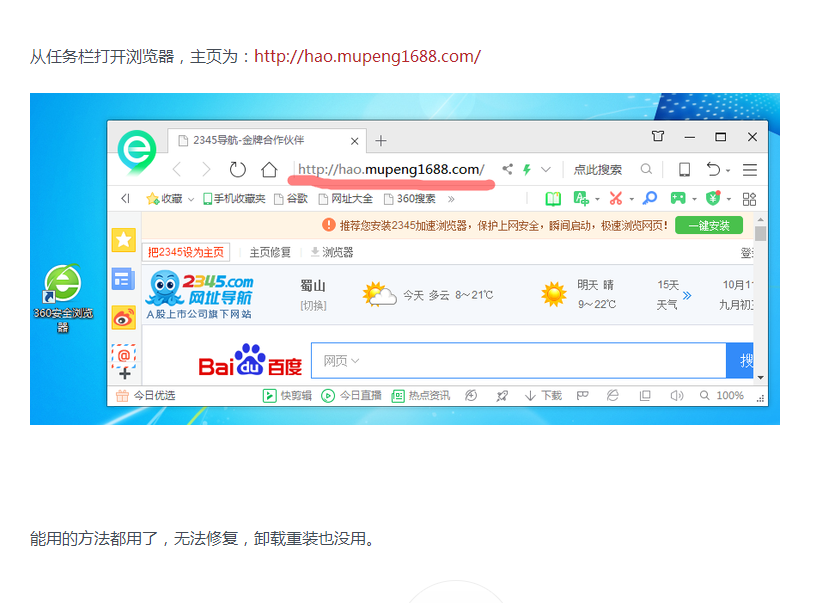Screen dimensions: 837x603
Task: Click the magnifier search icon
Action: 646,169
